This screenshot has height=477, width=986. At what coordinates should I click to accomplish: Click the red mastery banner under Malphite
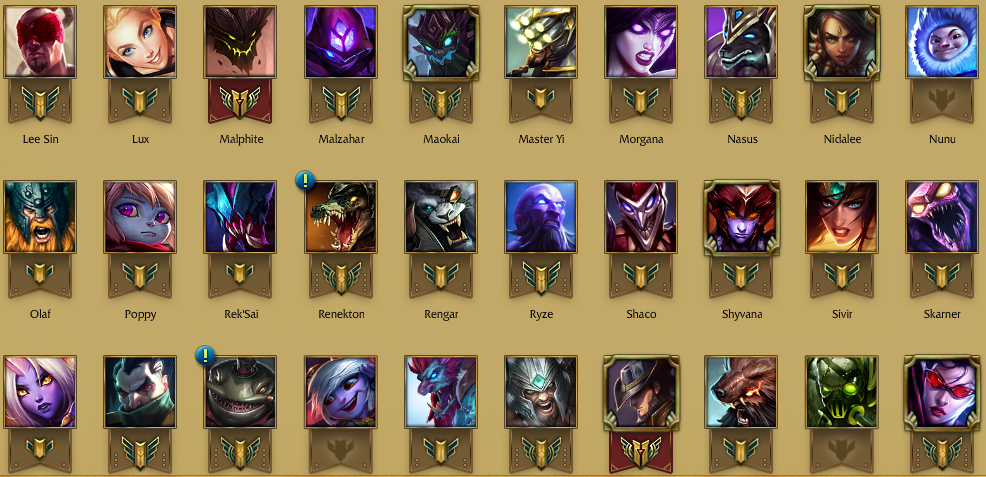click(x=240, y=101)
